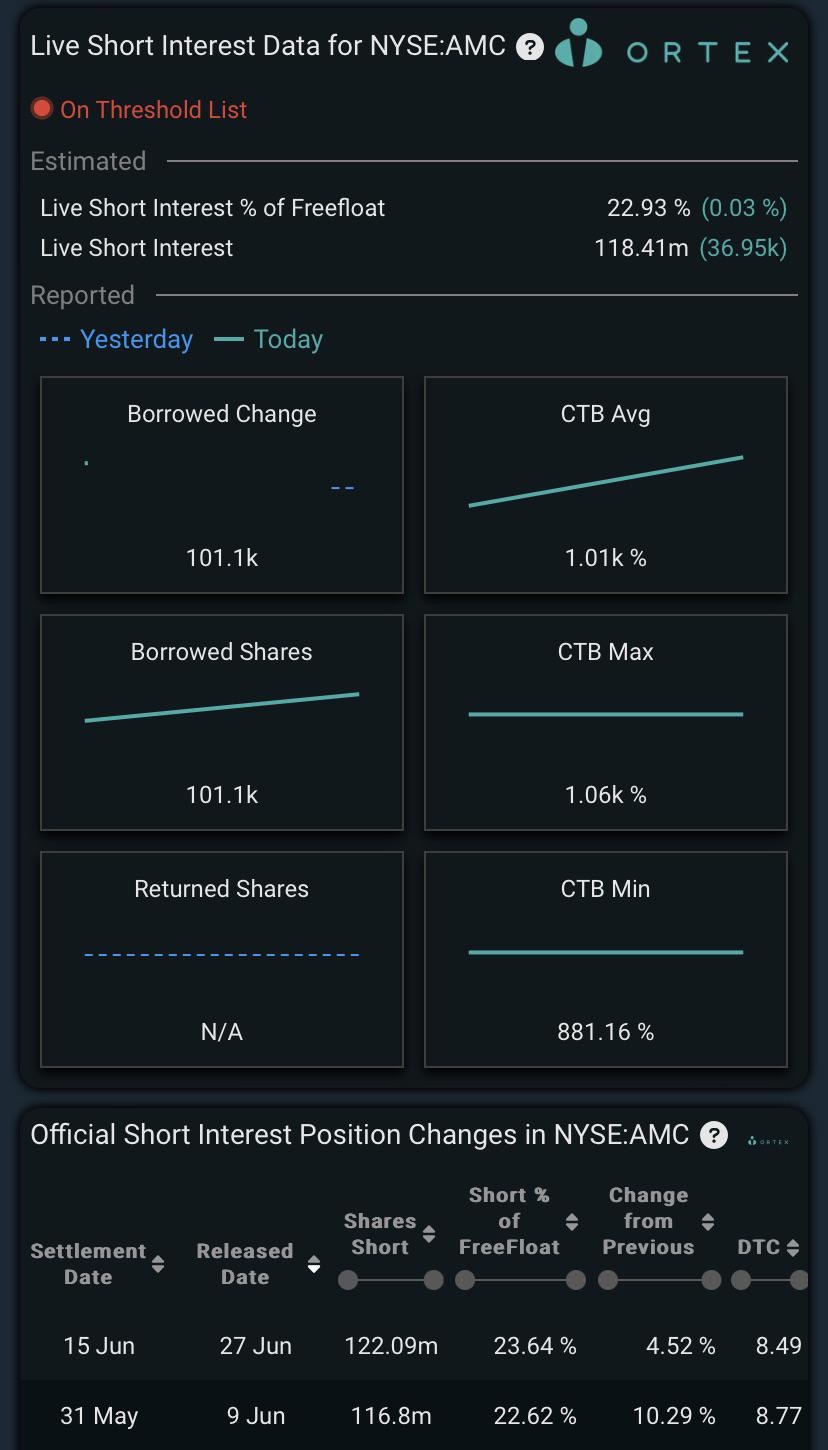The height and width of the screenshot is (1450, 828).
Task: Sort by Change from Previous arrows
Action: coord(707,1221)
